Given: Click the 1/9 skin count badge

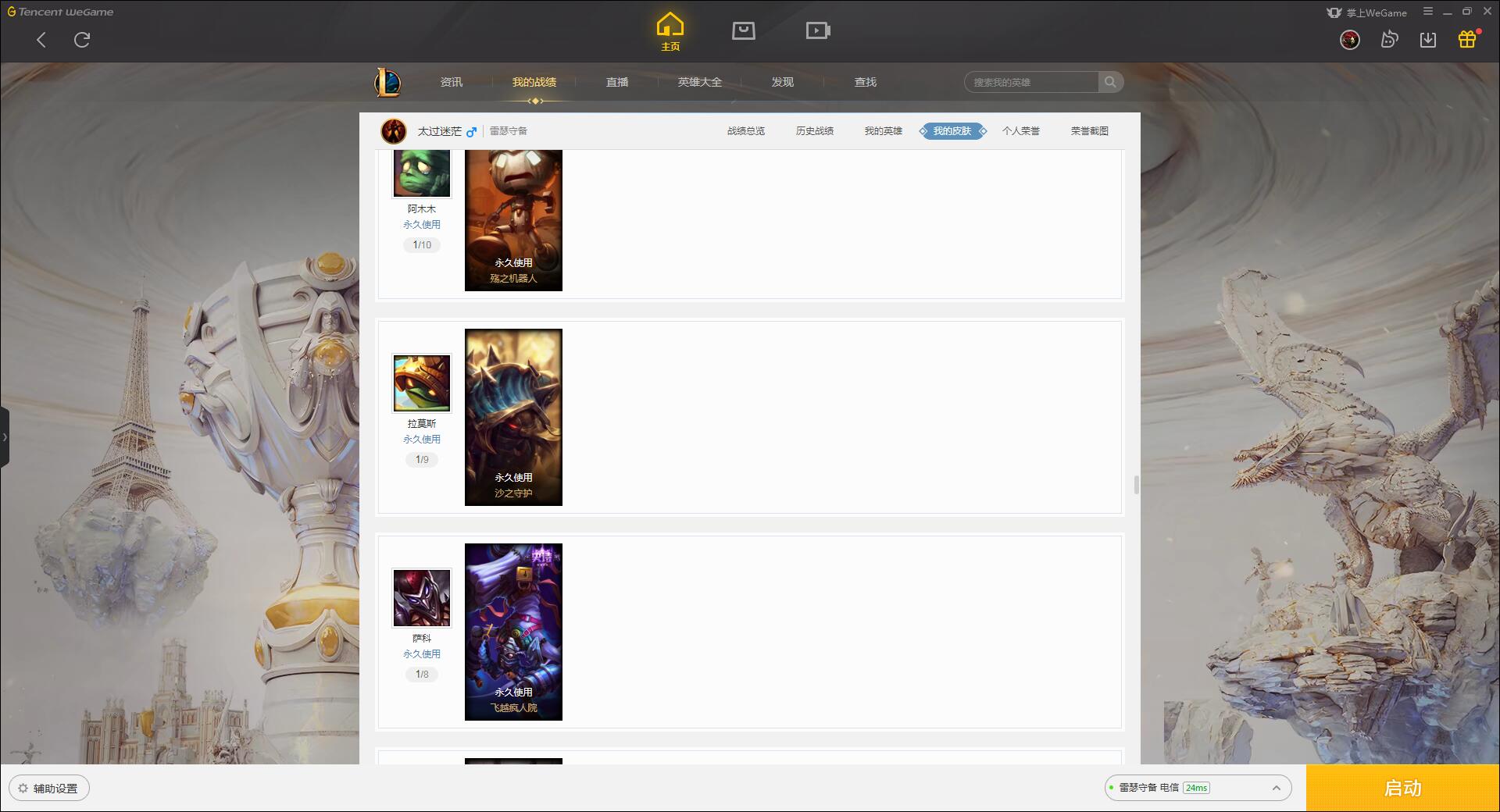Looking at the screenshot, I should [x=422, y=460].
